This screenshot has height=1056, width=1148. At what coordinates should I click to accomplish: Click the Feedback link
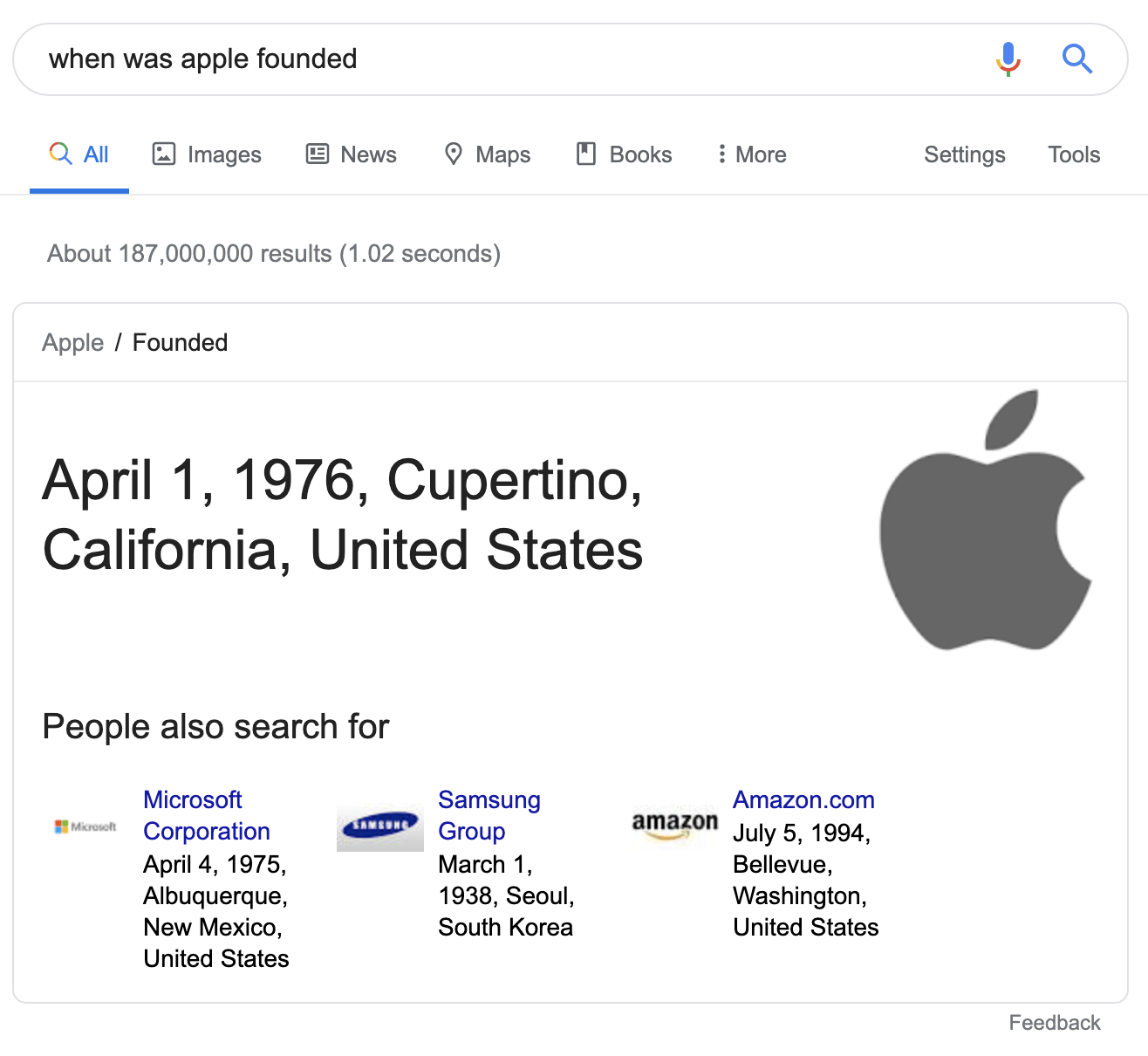(x=1054, y=1022)
